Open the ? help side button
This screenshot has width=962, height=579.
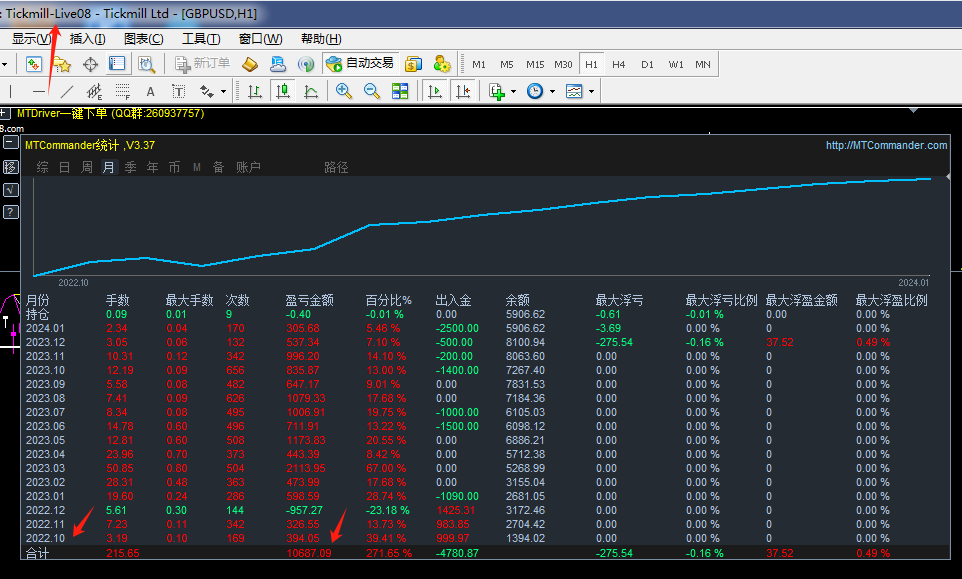pyautogui.click(x=10, y=212)
